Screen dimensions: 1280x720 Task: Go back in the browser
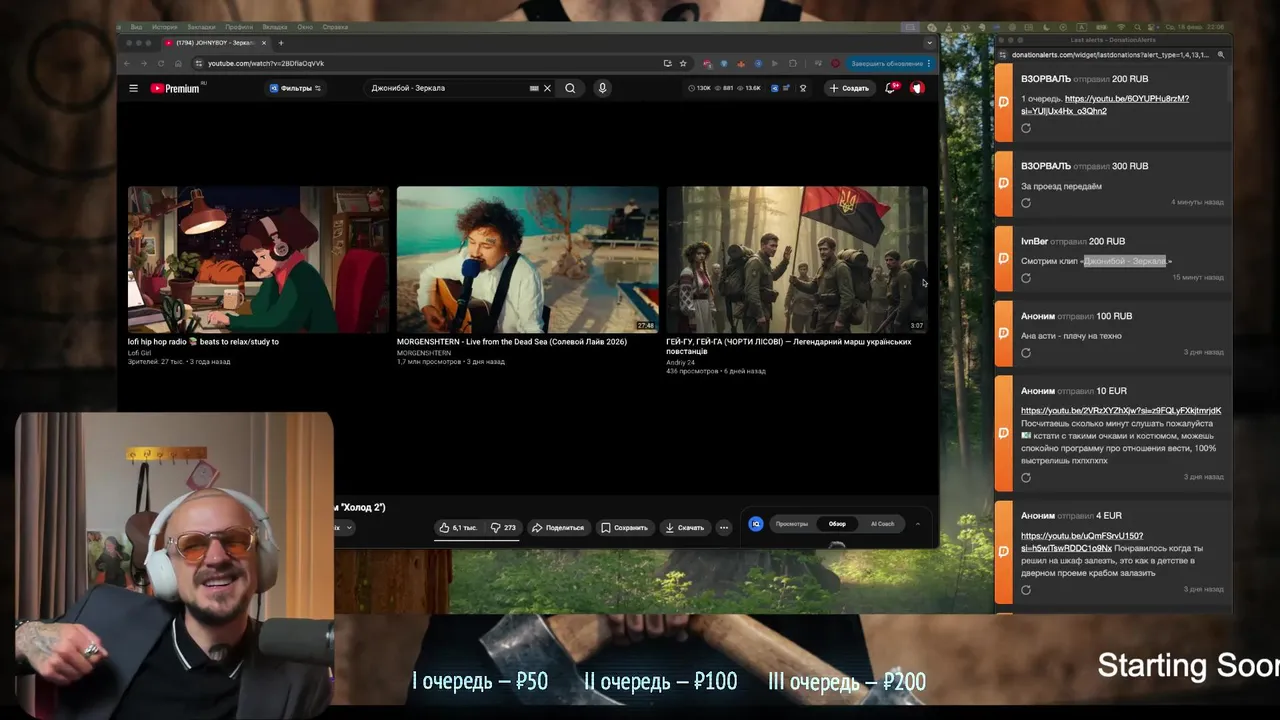point(127,63)
